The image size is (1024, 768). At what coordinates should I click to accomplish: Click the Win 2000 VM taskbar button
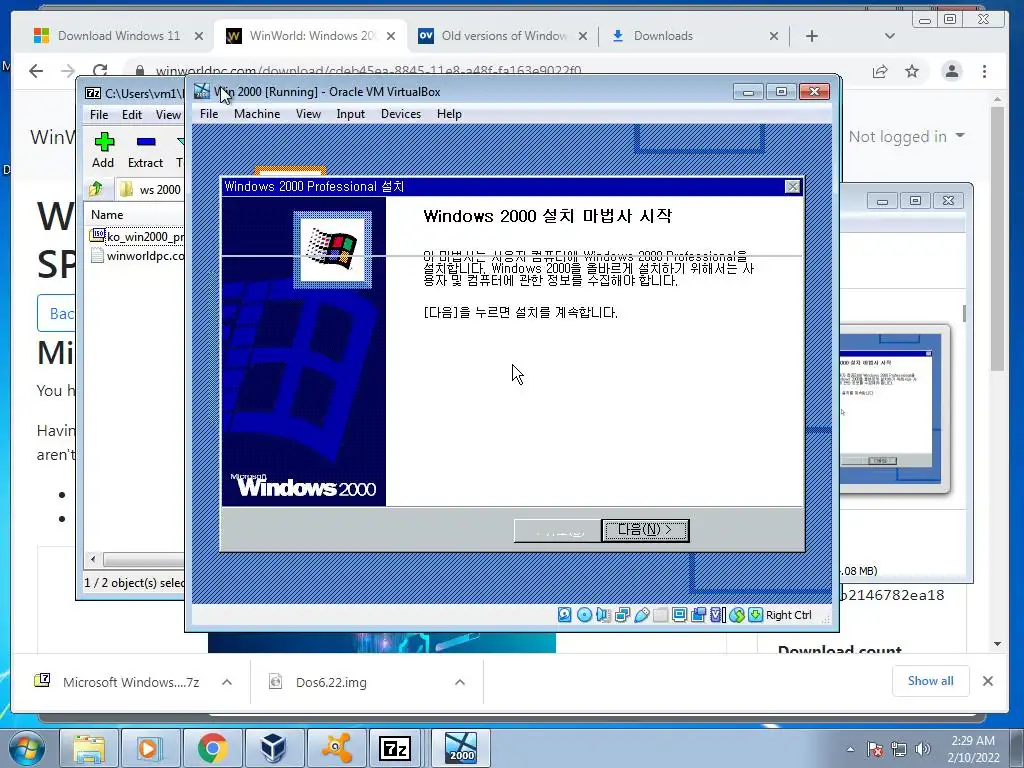pyautogui.click(x=461, y=748)
